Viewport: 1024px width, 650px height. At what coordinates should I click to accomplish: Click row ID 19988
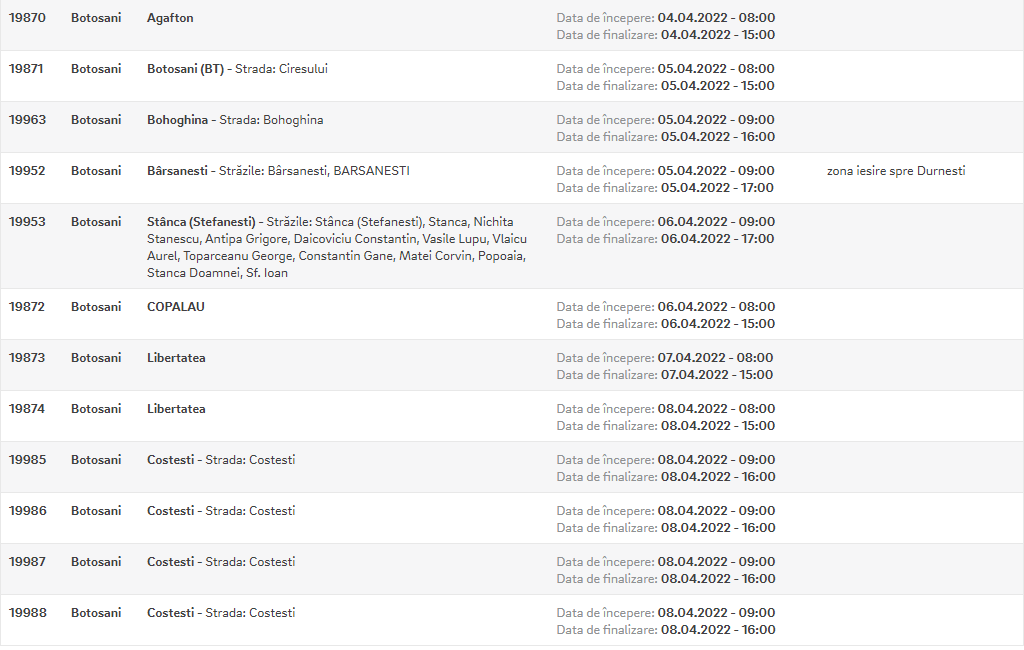pos(27,613)
